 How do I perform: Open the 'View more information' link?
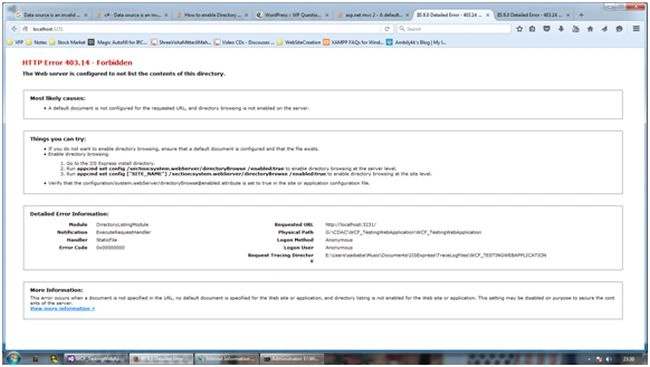click(62, 309)
